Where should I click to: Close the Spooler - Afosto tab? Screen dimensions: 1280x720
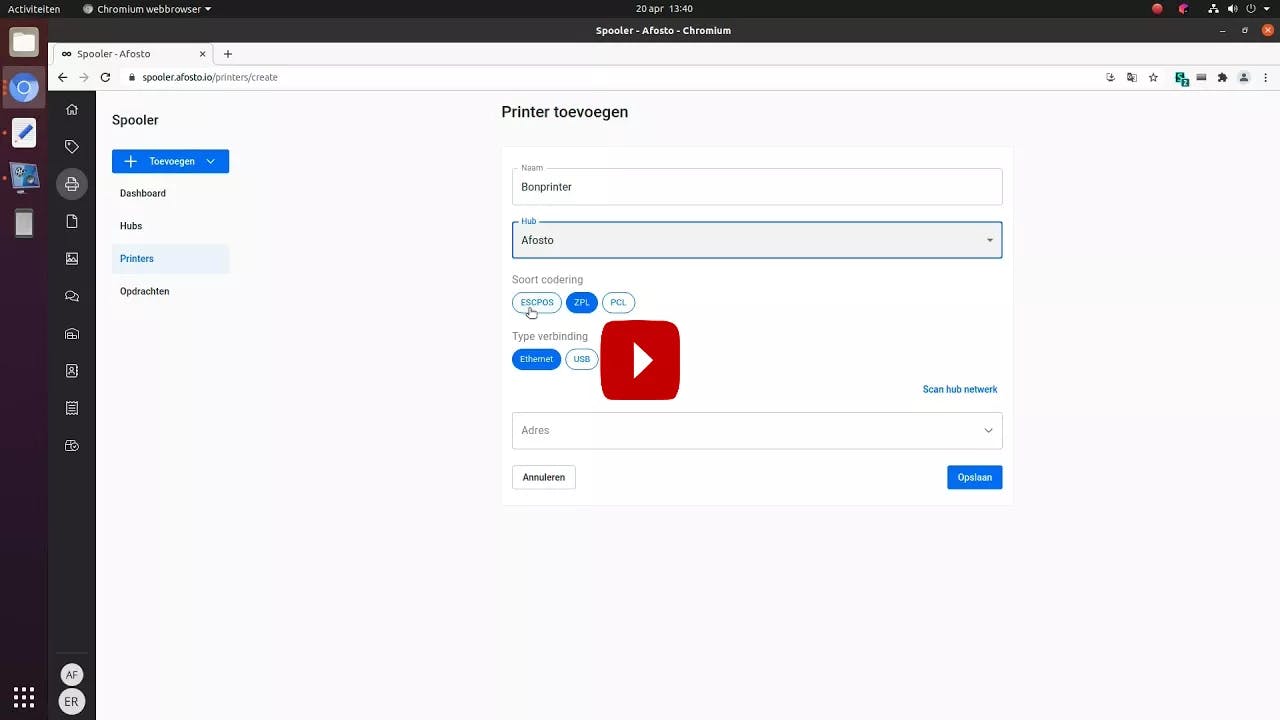point(203,54)
